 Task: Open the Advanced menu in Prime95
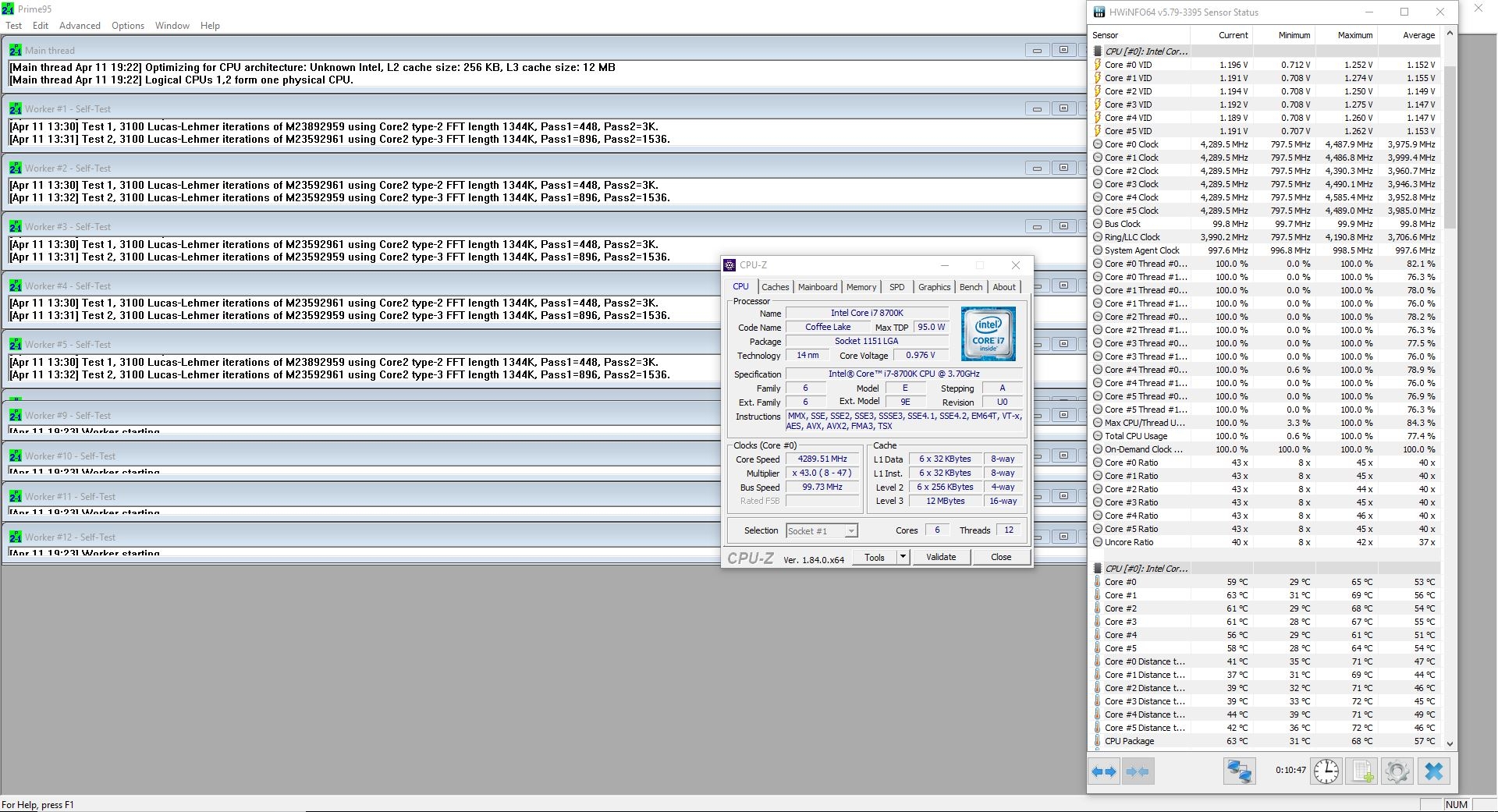pos(80,26)
